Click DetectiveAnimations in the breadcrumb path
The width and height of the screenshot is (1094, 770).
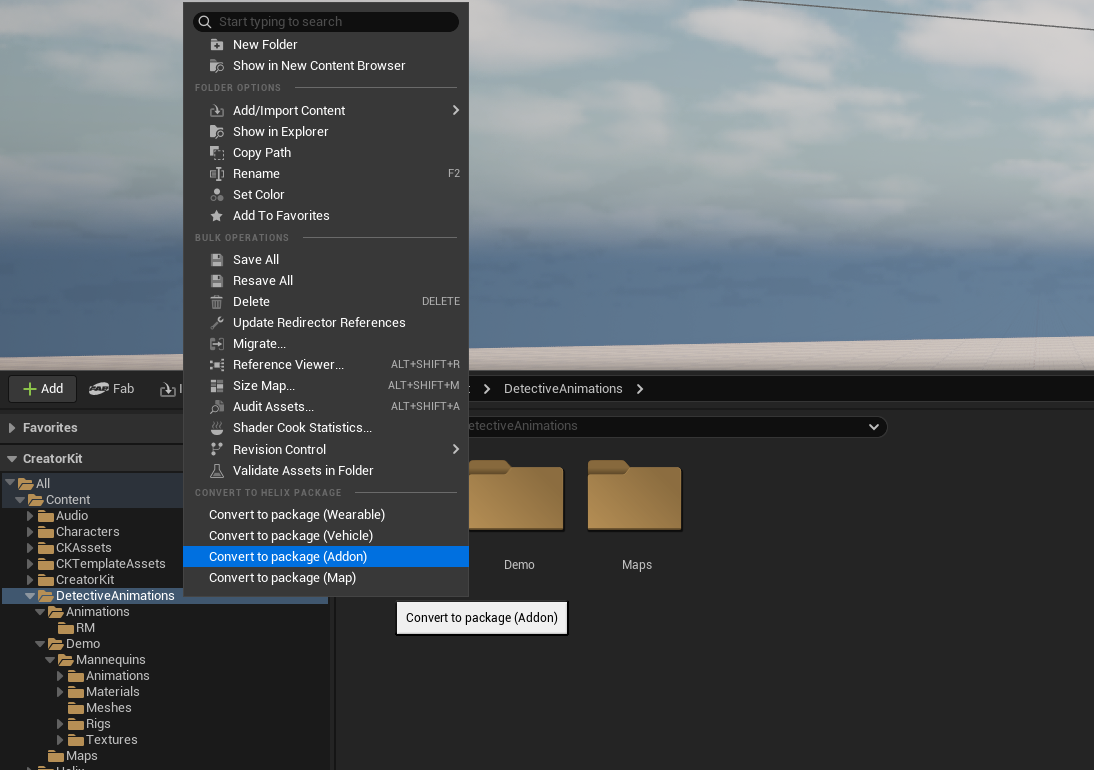tap(563, 389)
